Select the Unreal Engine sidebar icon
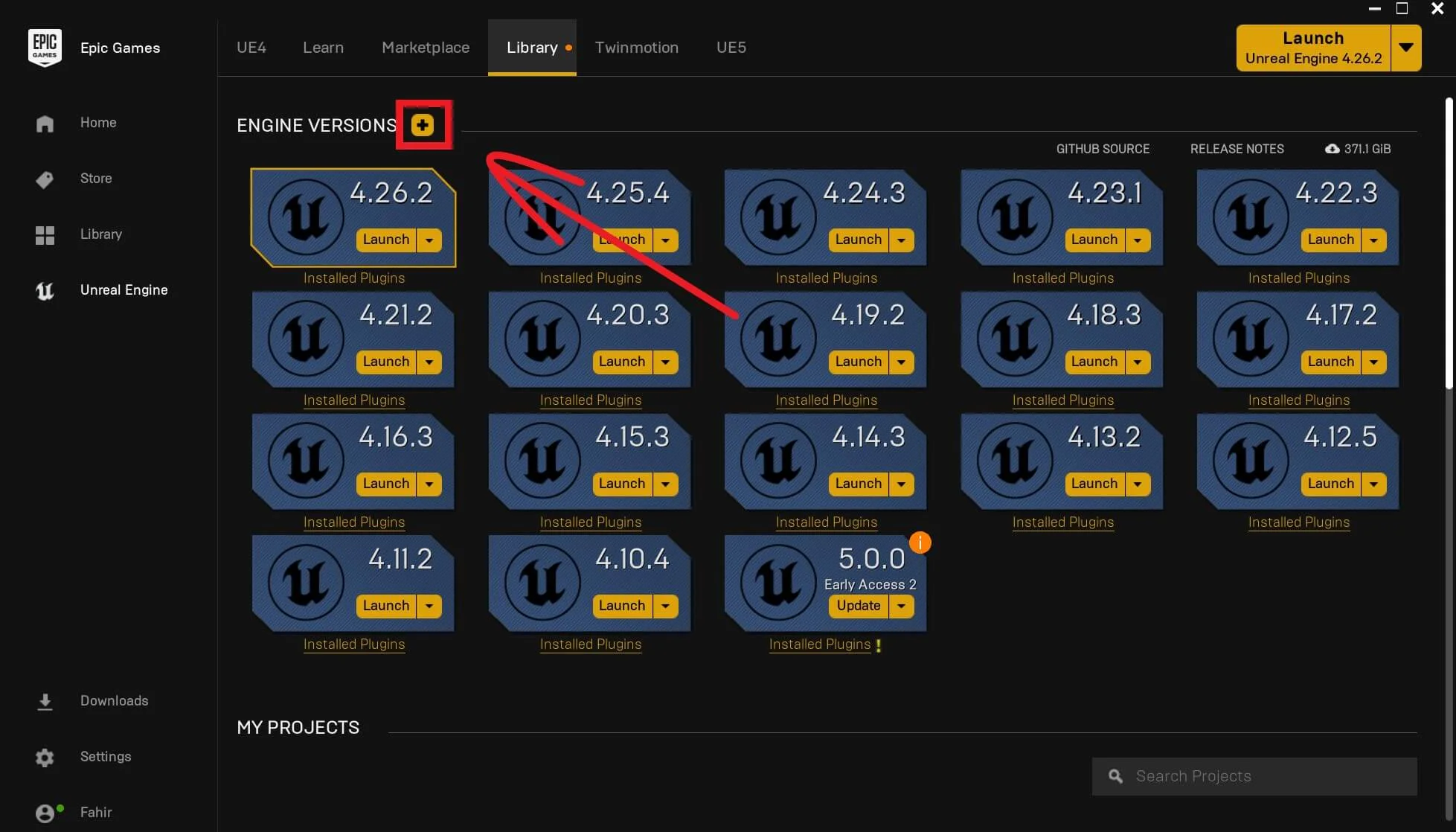The image size is (1456, 832). pyautogui.click(x=45, y=291)
